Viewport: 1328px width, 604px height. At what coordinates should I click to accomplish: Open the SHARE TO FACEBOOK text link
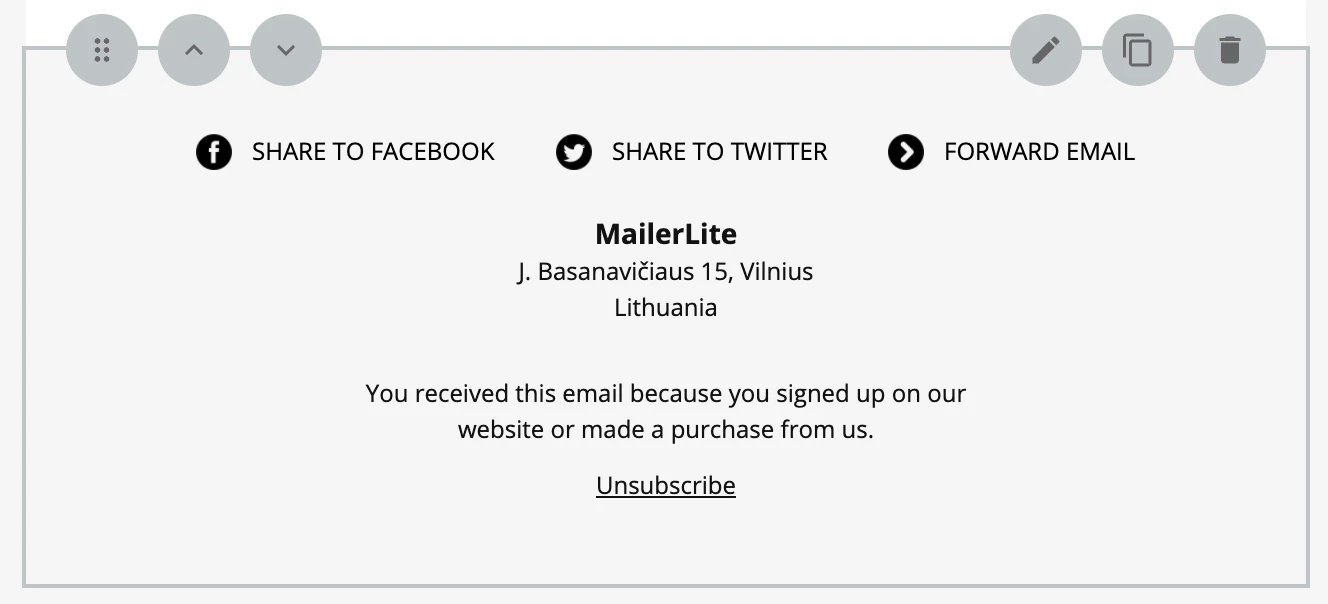coord(373,152)
